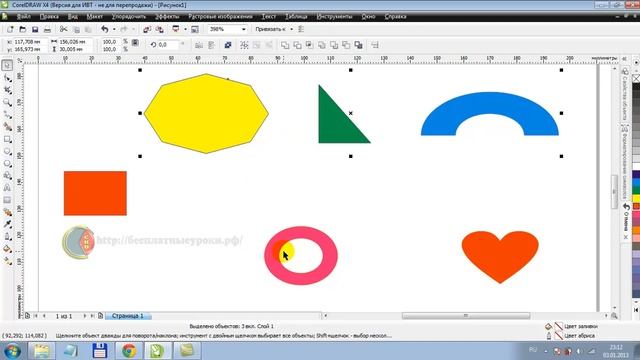This screenshot has width=640, height=360.
Task: Select the Smart Fill tool
Action: pos(7,127)
